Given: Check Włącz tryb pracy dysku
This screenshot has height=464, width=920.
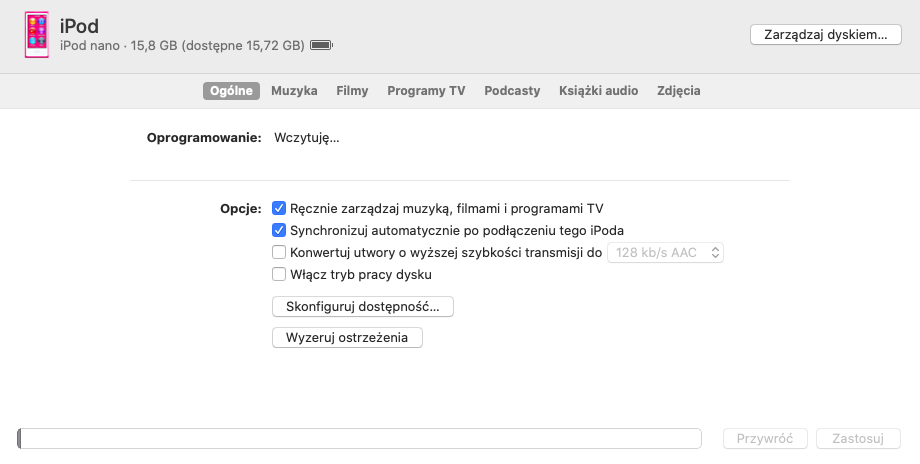Looking at the screenshot, I should tap(279, 275).
